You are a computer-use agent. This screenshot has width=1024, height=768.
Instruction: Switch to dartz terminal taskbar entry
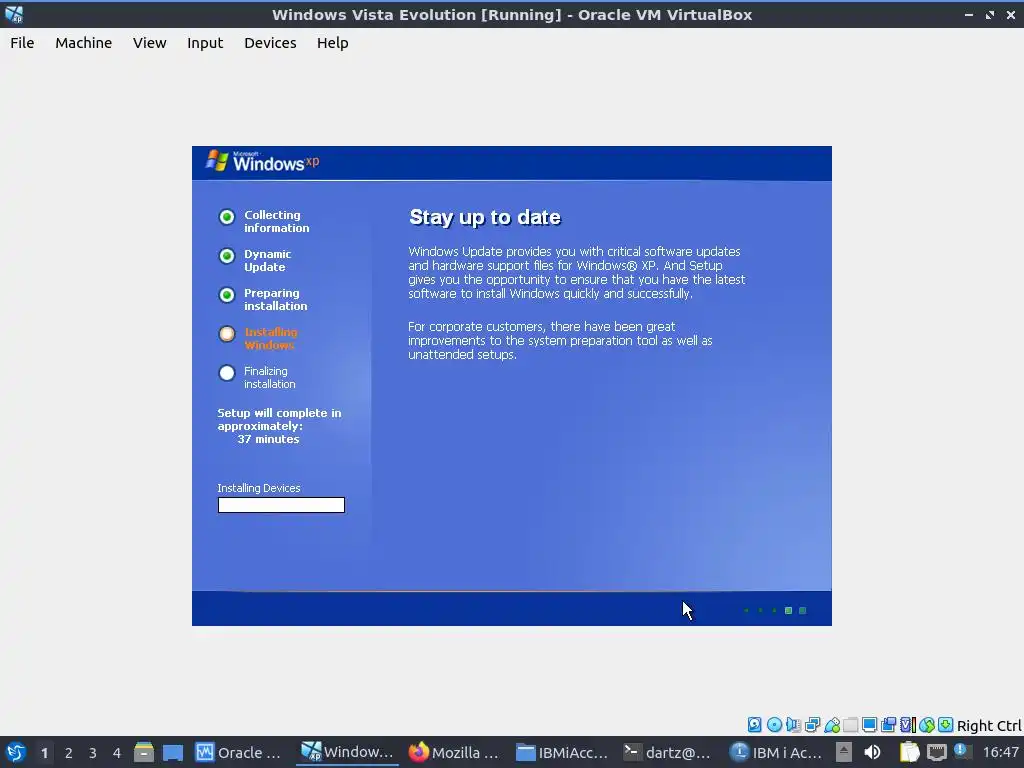coord(667,752)
